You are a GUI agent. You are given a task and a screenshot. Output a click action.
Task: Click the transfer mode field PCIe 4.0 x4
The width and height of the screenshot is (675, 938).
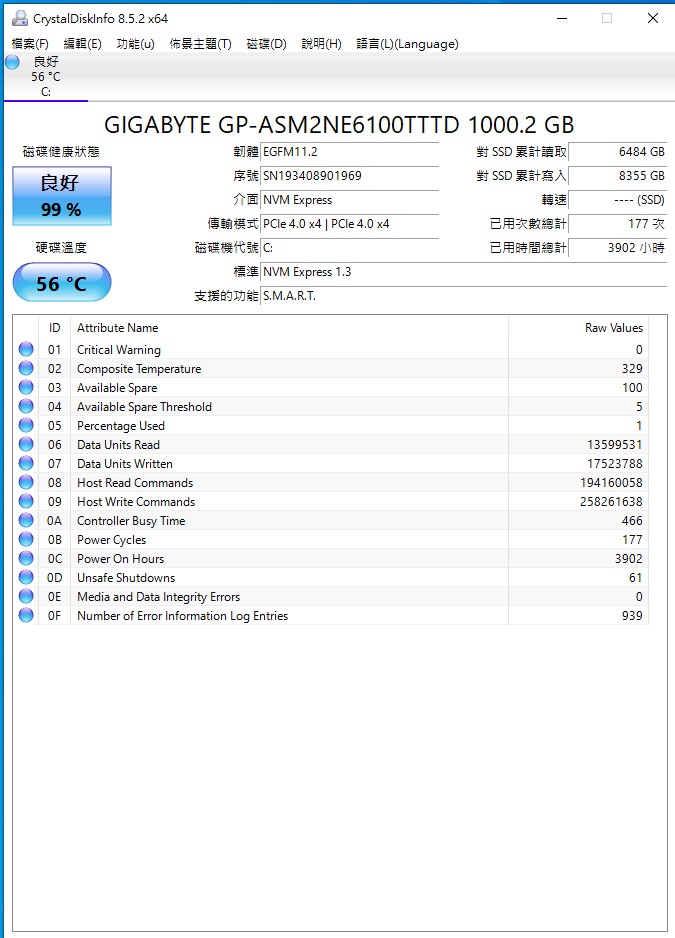pyautogui.click(x=350, y=224)
